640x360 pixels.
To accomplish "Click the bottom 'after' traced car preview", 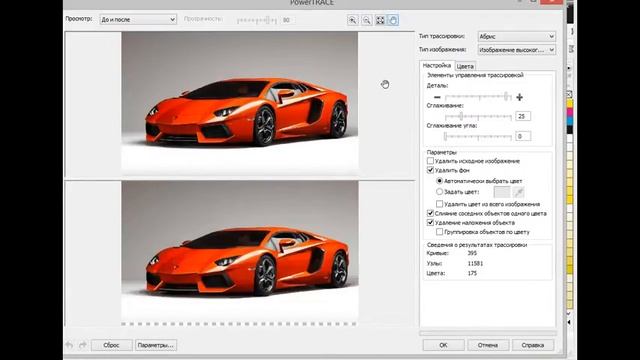I will coord(240,251).
